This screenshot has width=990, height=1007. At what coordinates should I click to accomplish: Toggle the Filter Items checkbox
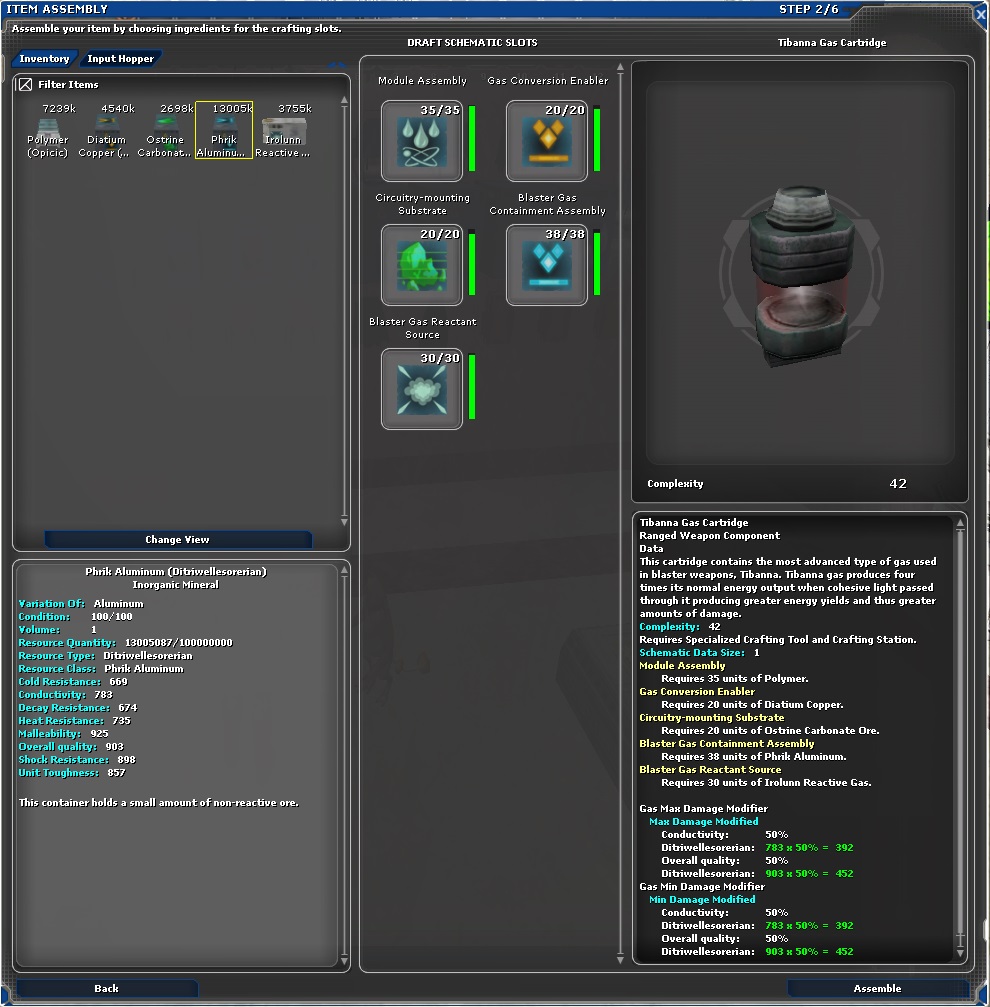[x=26, y=84]
